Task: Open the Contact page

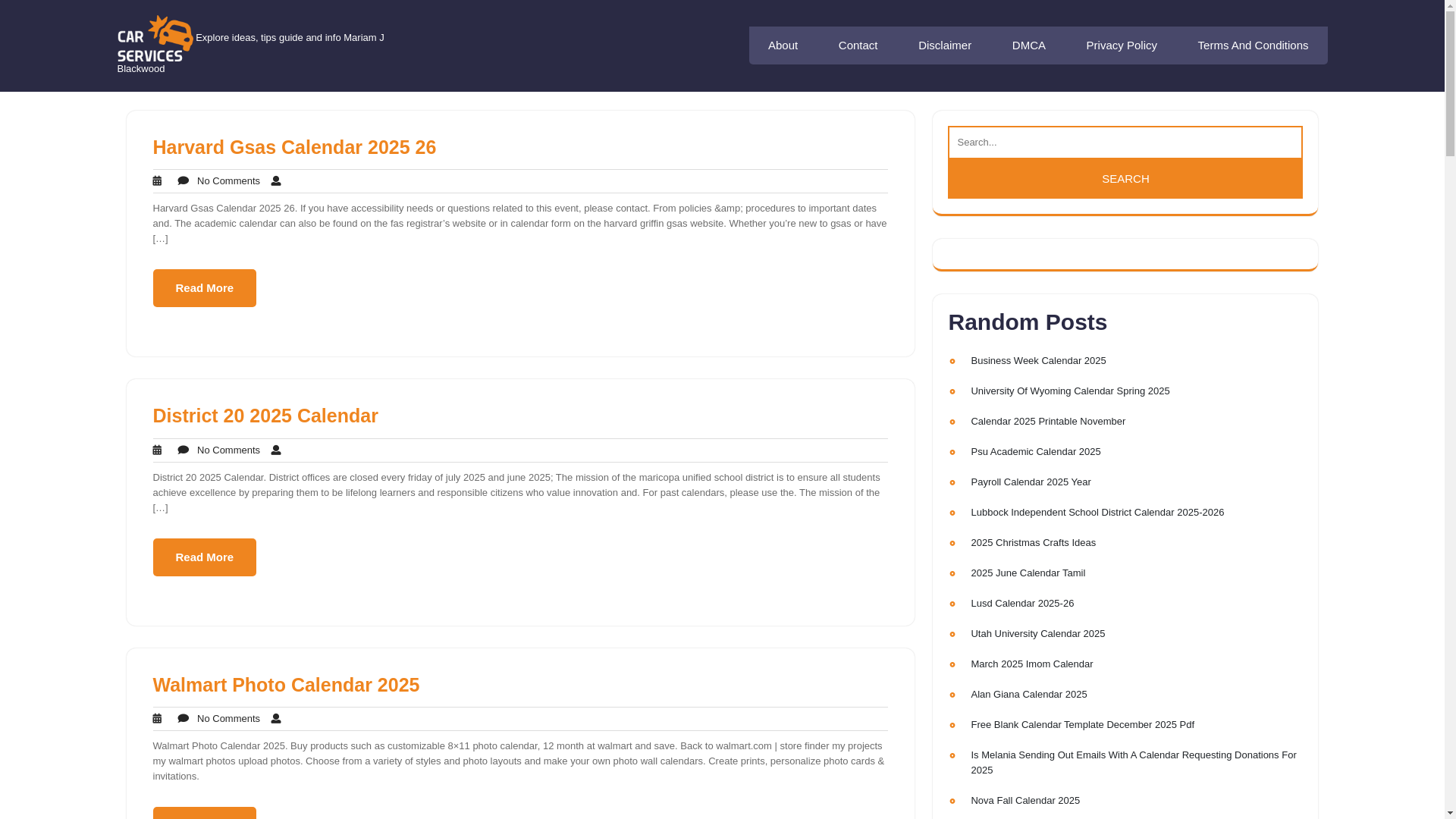Action: pyautogui.click(x=858, y=45)
